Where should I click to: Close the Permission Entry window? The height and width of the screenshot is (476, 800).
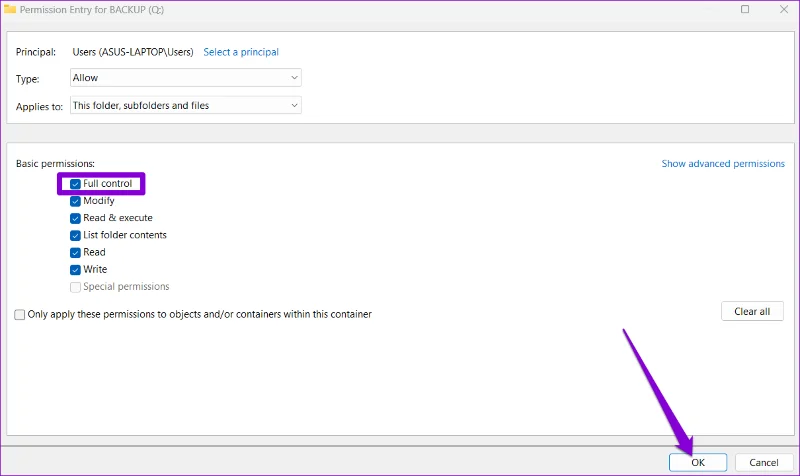pyautogui.click(x=784, y=9)
